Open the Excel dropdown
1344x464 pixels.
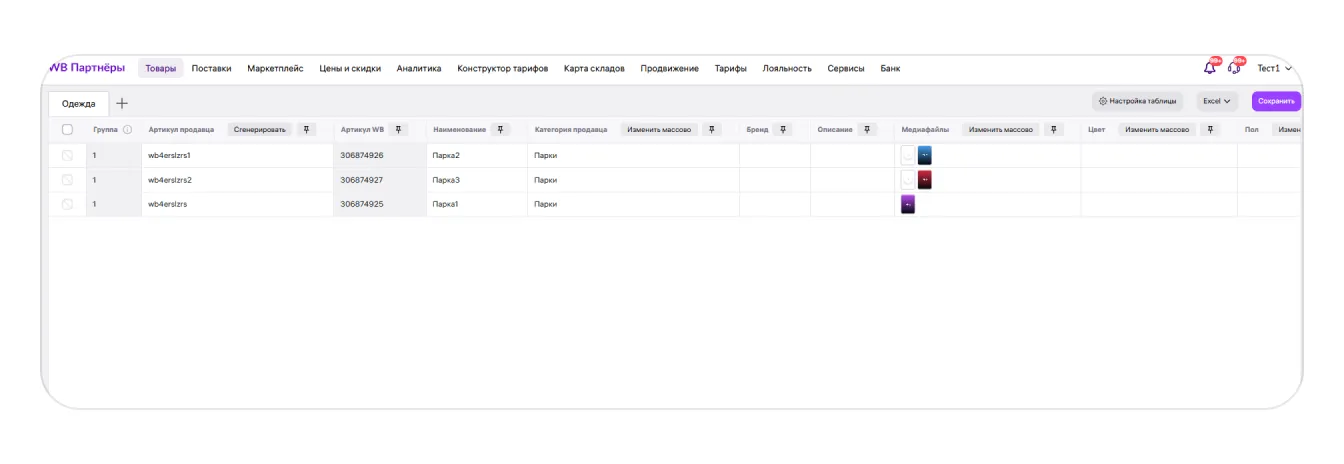[x=1216, y=101]
